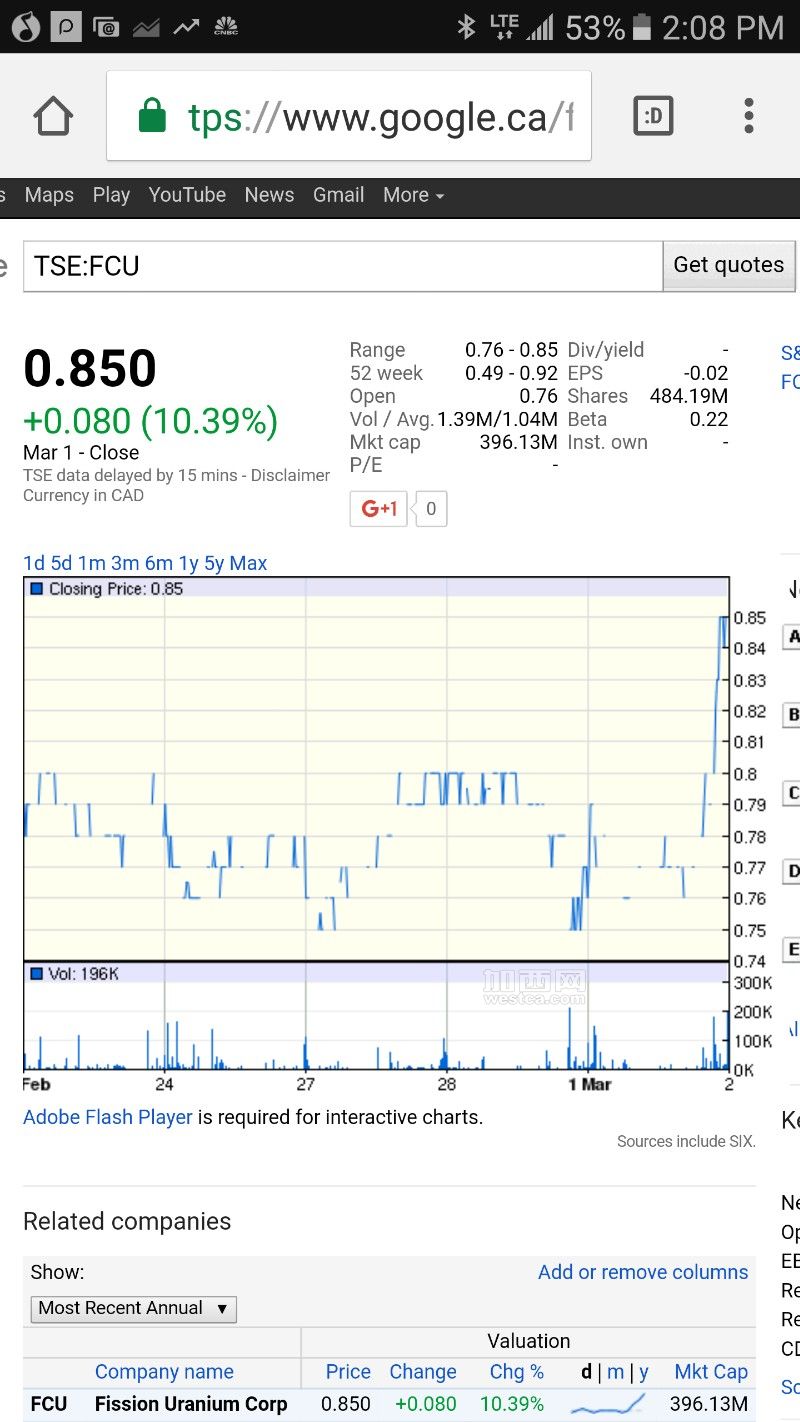Viewport: 800px width, 1422px height.
Task: Open News in the Google bar
Action: [269, 195]
